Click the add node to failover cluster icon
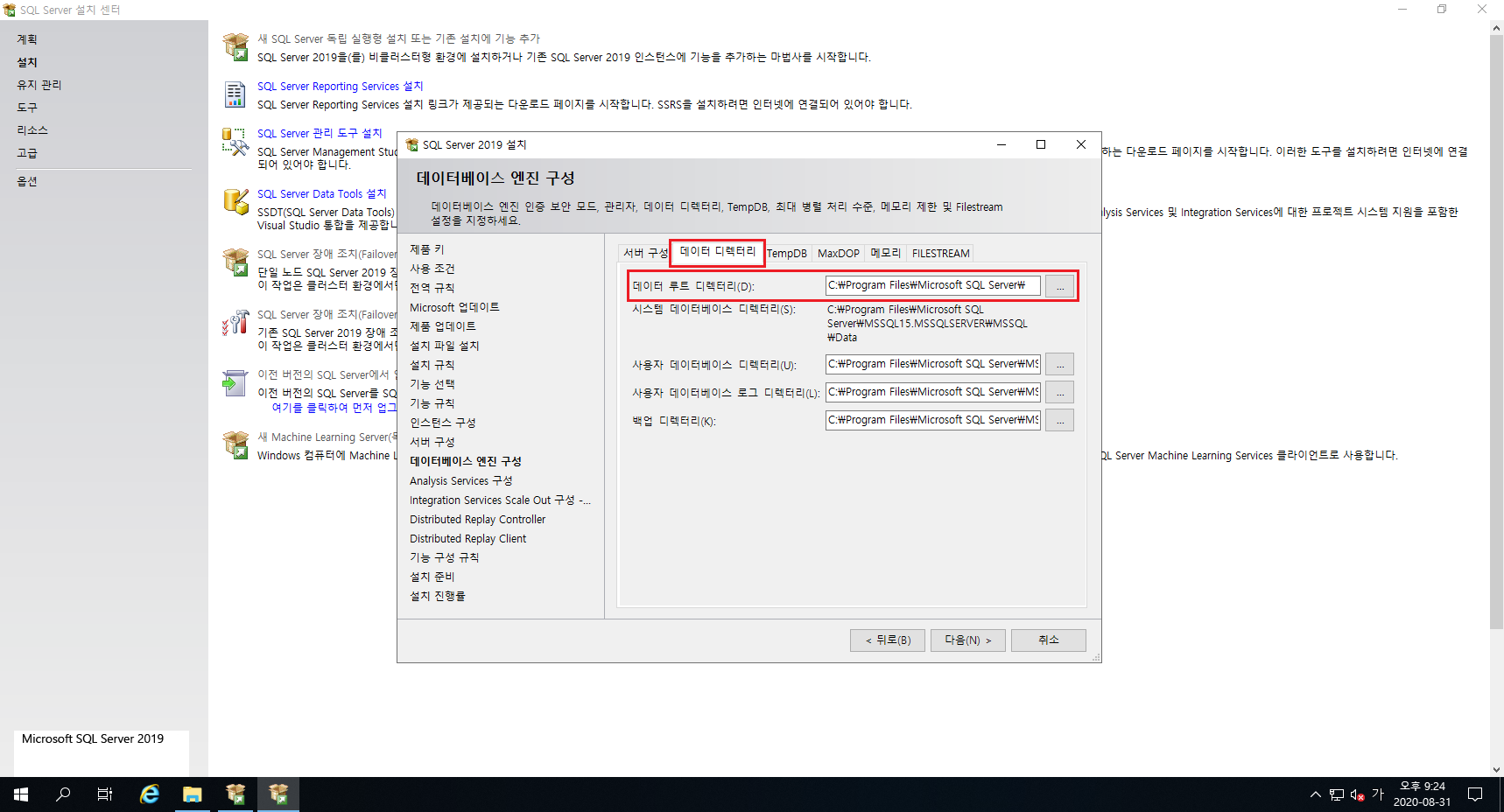 tap(235, 322)
